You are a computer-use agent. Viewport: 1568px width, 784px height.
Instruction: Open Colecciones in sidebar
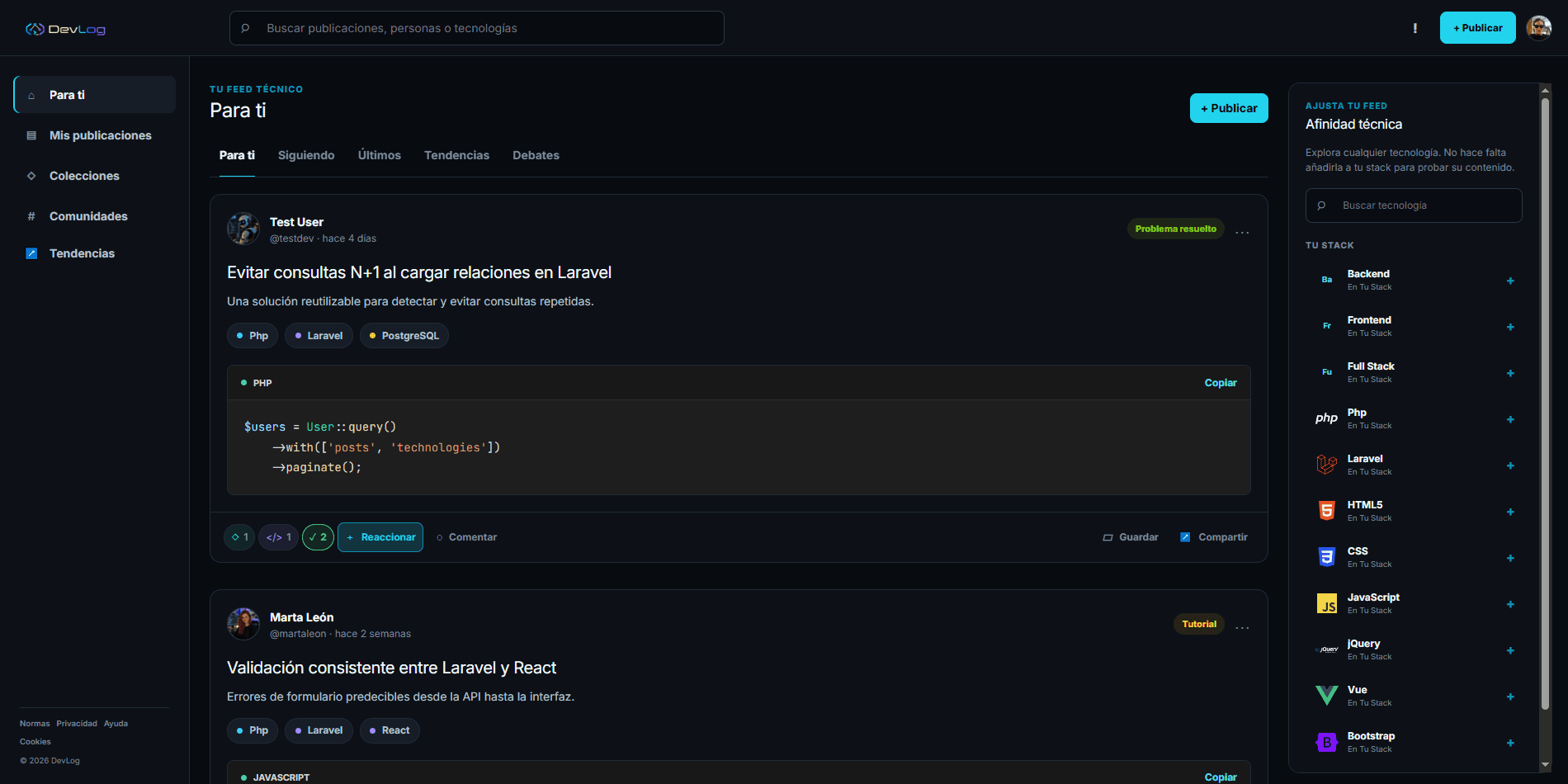[x=95, y=176]
